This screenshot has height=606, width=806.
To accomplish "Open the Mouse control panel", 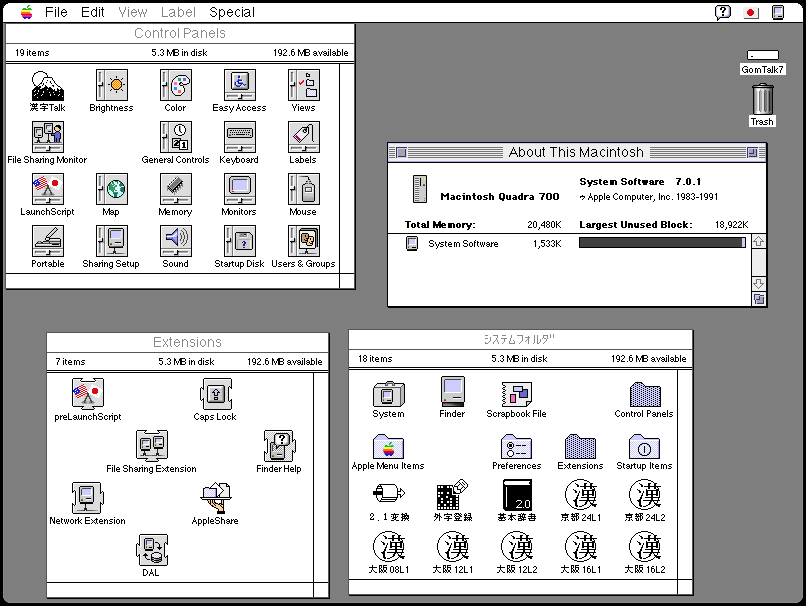I will [x=303, y=189].
